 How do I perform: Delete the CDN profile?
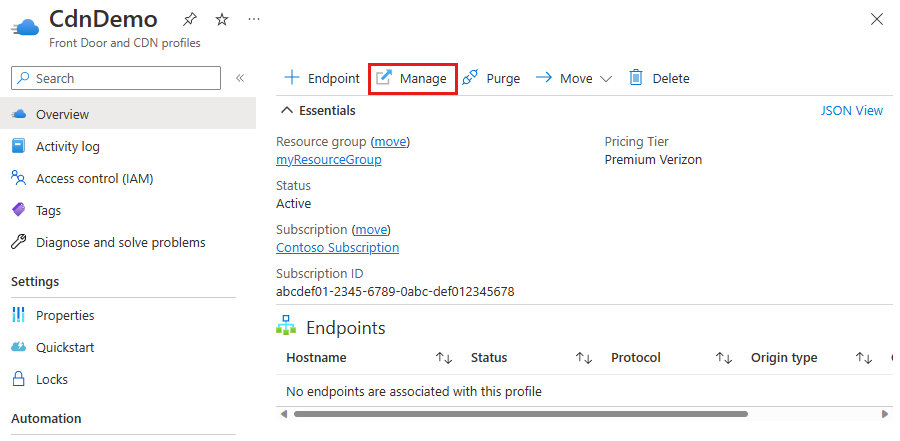click(x=659, y=78)
